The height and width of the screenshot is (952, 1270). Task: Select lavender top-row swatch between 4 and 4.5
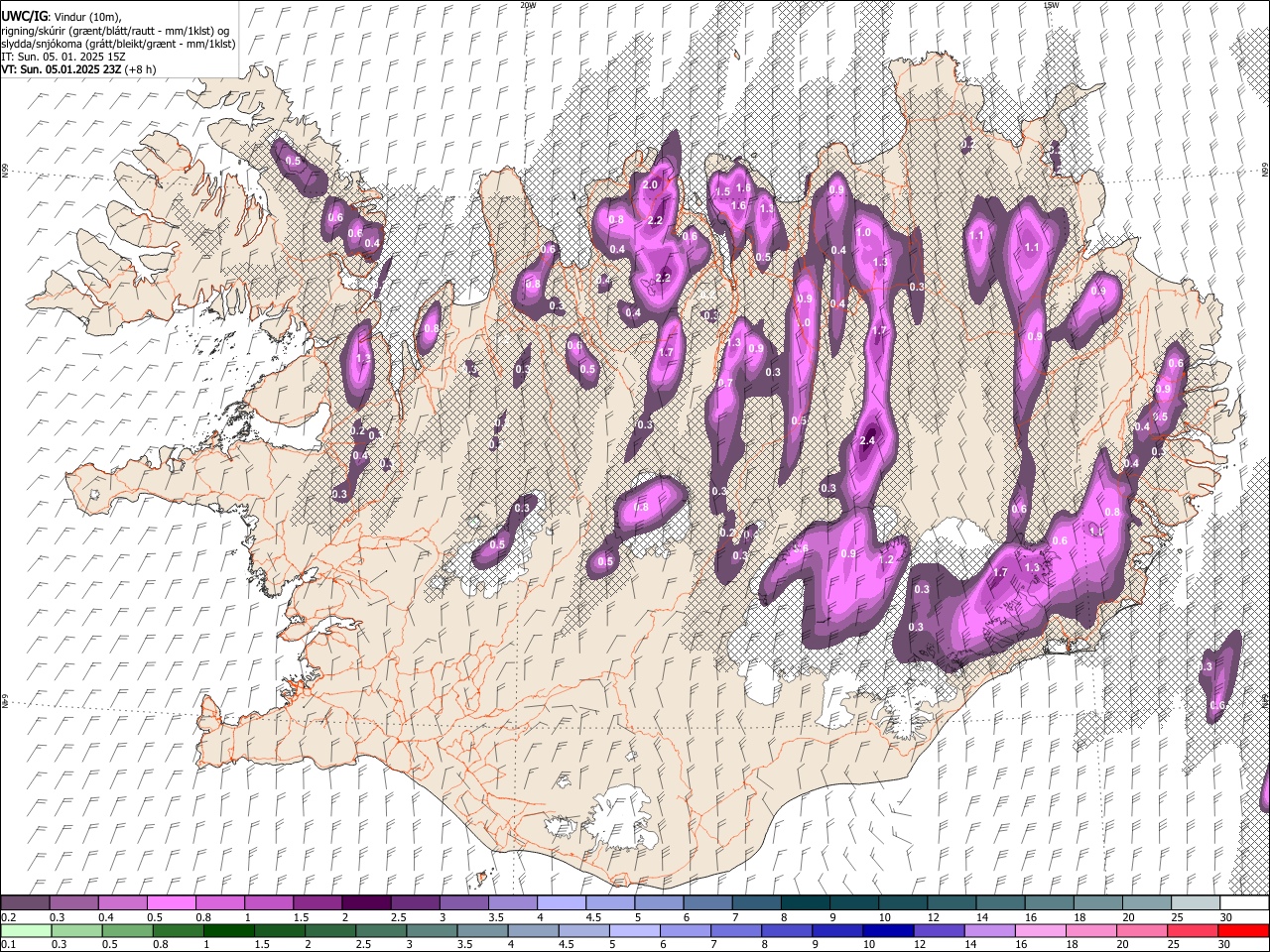561,903
